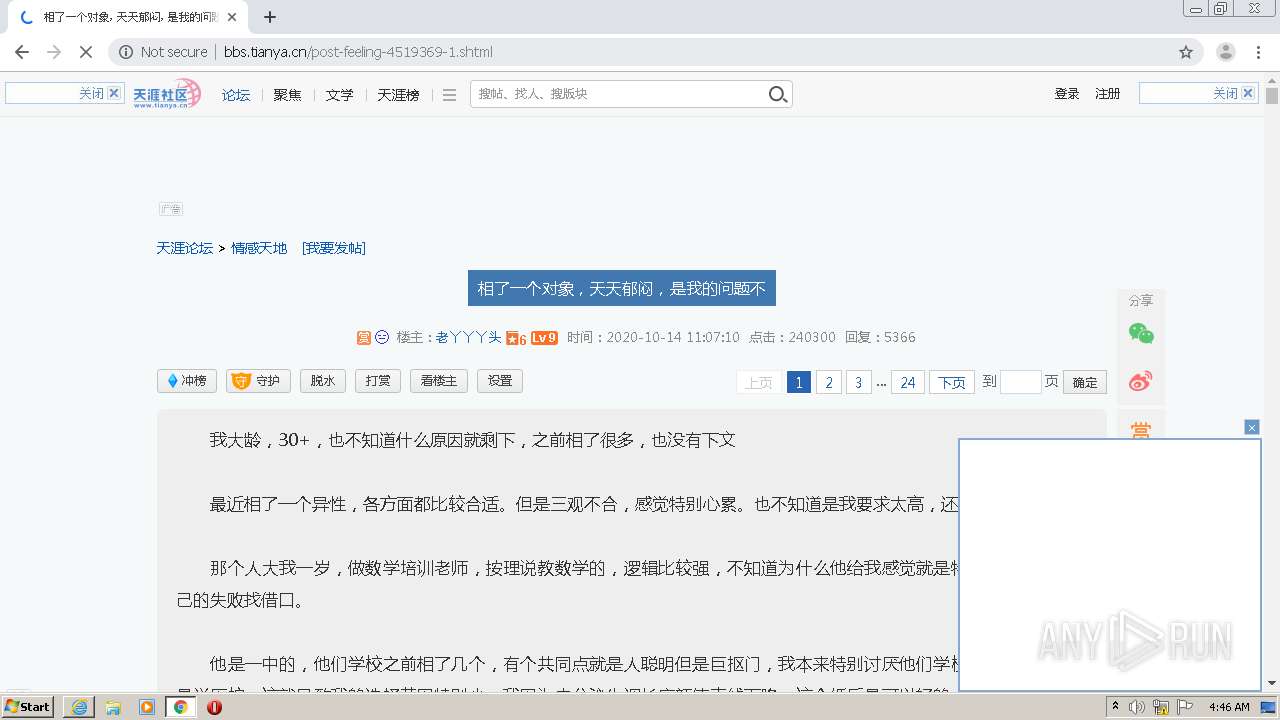Jump to last page 24
This screenshot has height=720, width=1280.
[x=908, y=382]
